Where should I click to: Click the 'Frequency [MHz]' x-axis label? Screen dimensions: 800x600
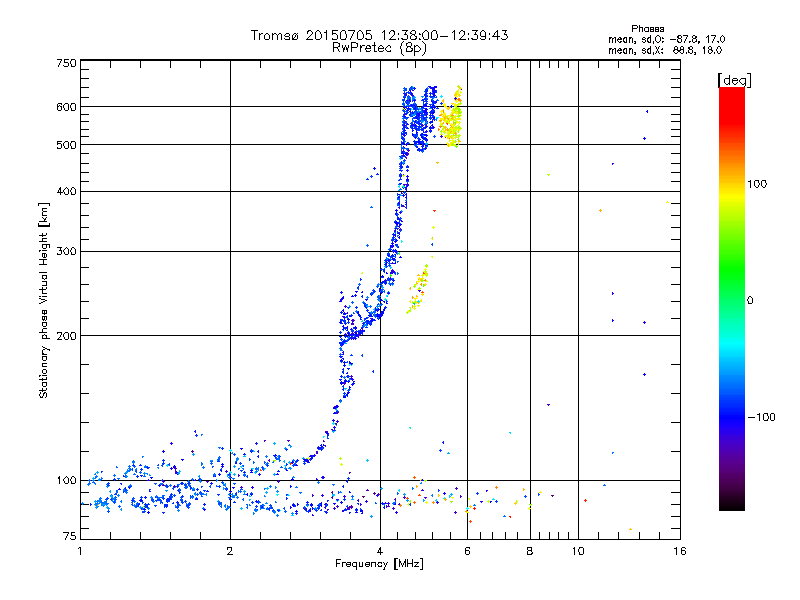[379, 564]
